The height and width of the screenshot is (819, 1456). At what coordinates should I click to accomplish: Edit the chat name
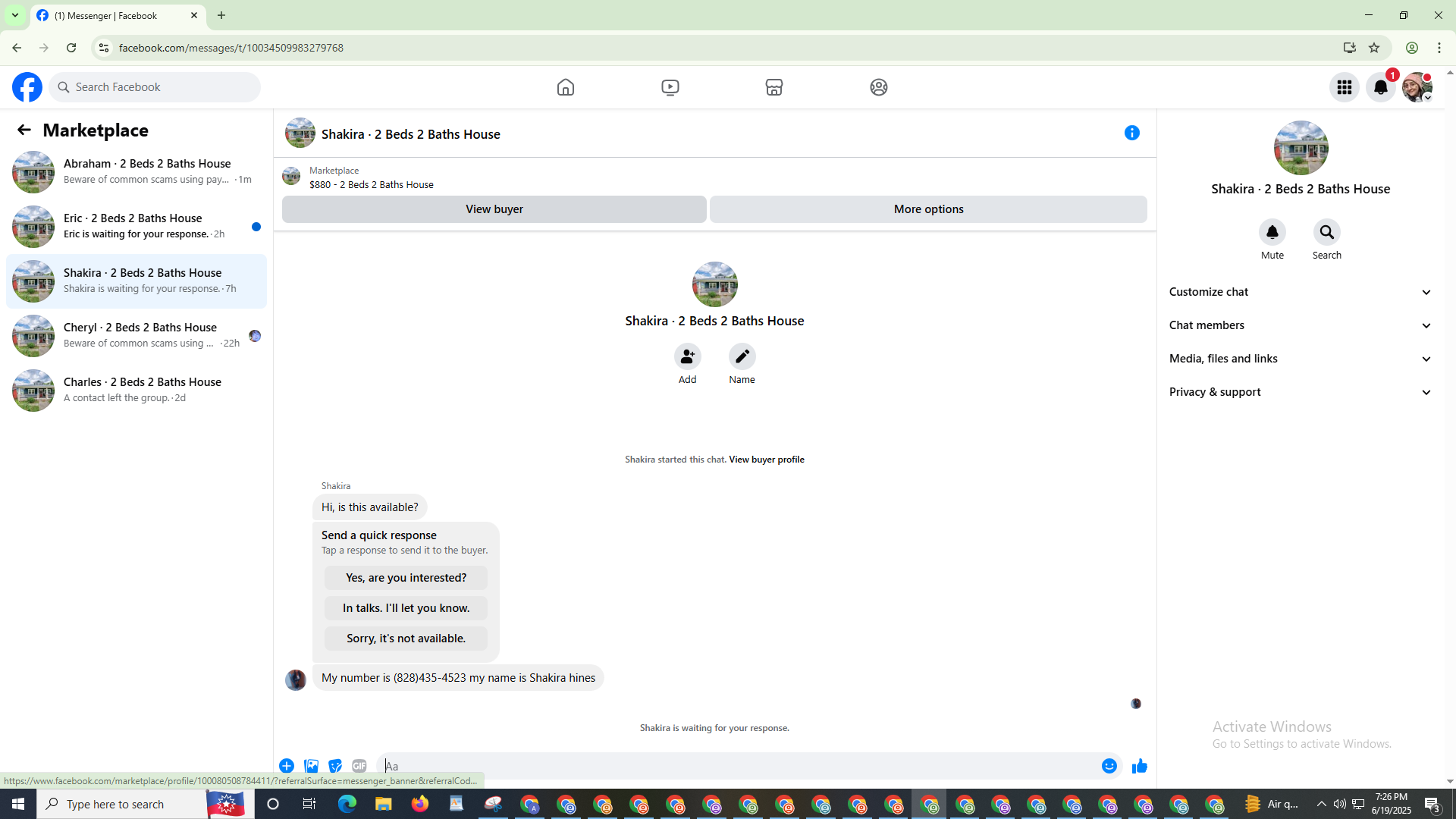pyautogui.click(x=742, y=356)
